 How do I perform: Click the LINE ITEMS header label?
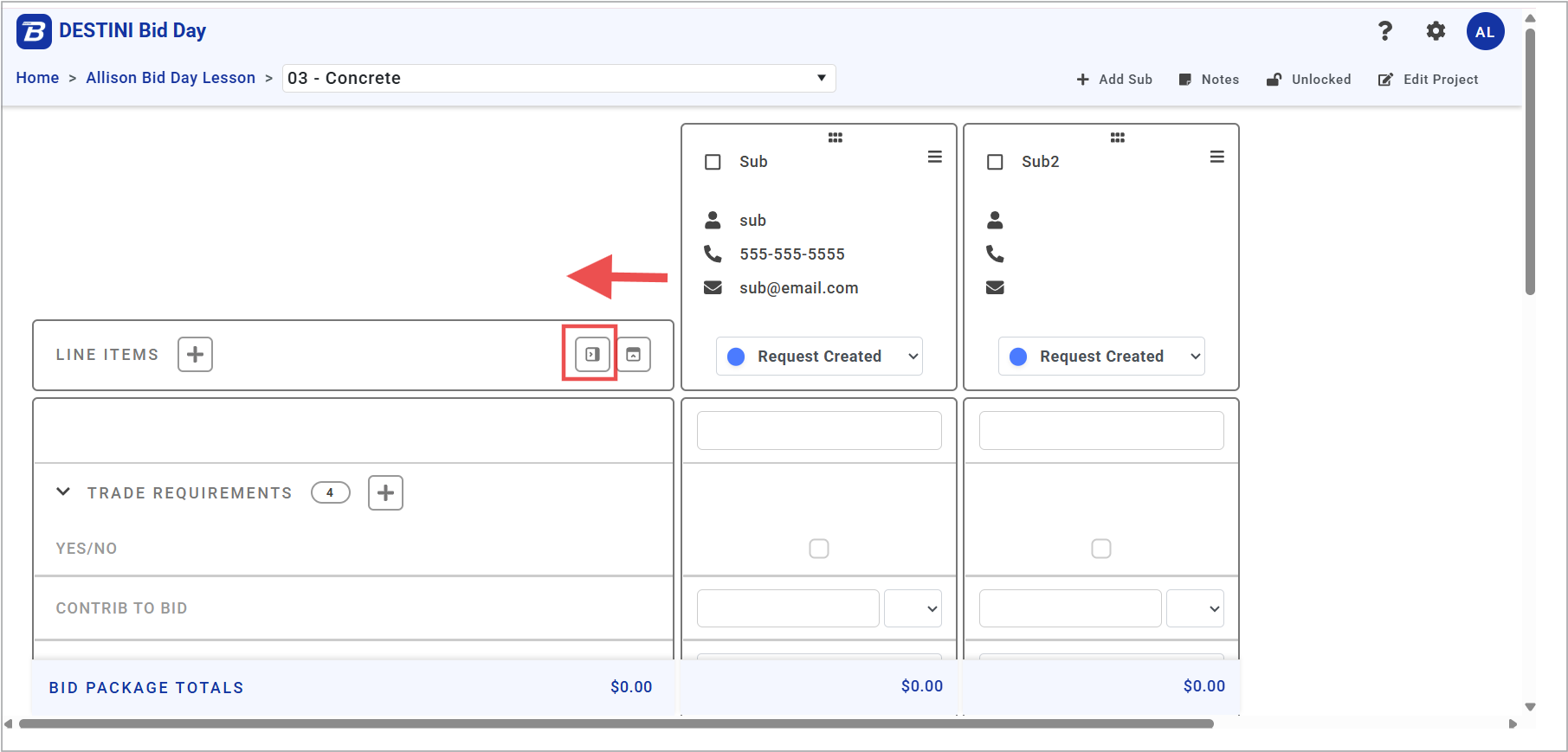point(107,355)
